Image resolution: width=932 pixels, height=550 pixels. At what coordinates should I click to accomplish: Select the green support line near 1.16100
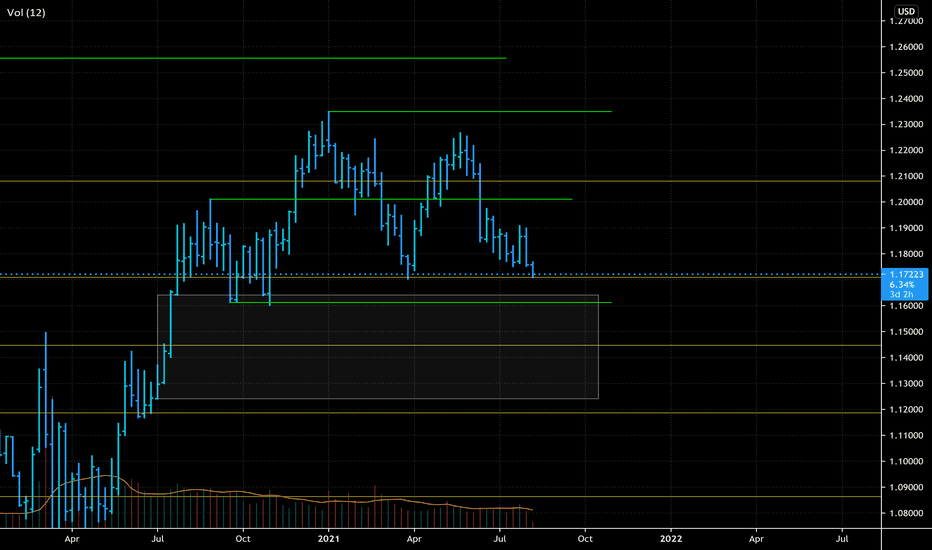click(421, 303)
